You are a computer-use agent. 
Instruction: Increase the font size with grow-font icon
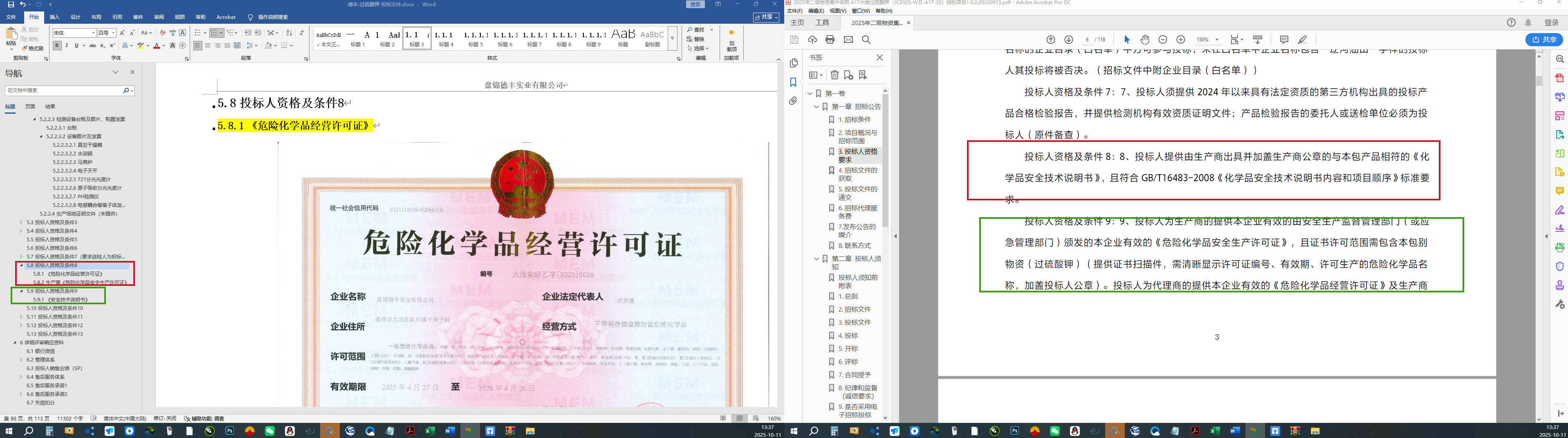[x=122, y=33]
